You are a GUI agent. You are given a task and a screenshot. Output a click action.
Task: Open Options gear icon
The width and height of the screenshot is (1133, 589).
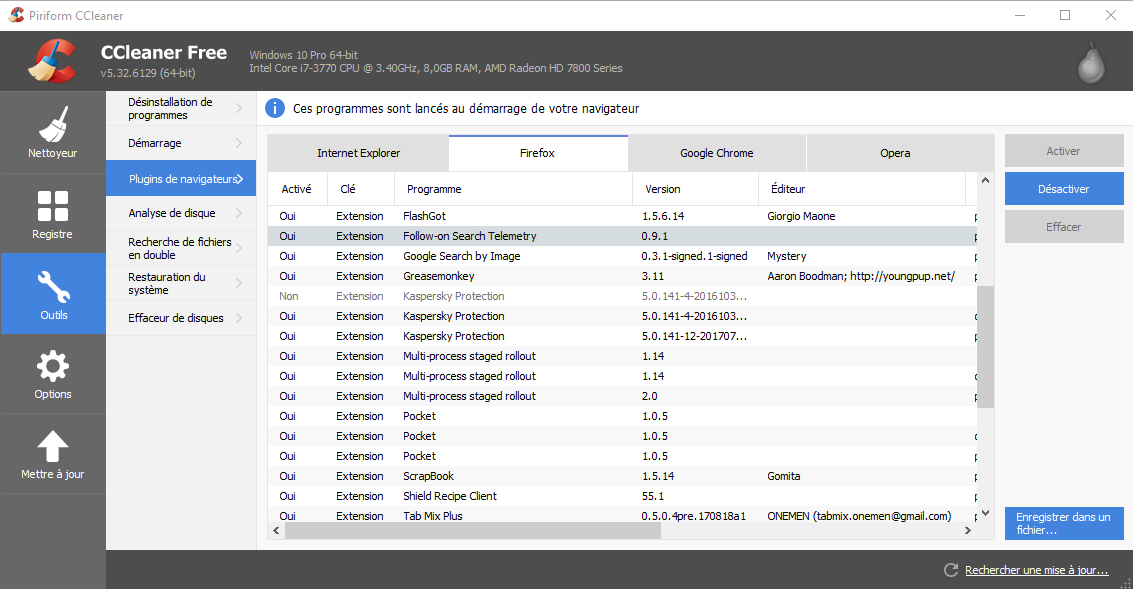[53, 367]
